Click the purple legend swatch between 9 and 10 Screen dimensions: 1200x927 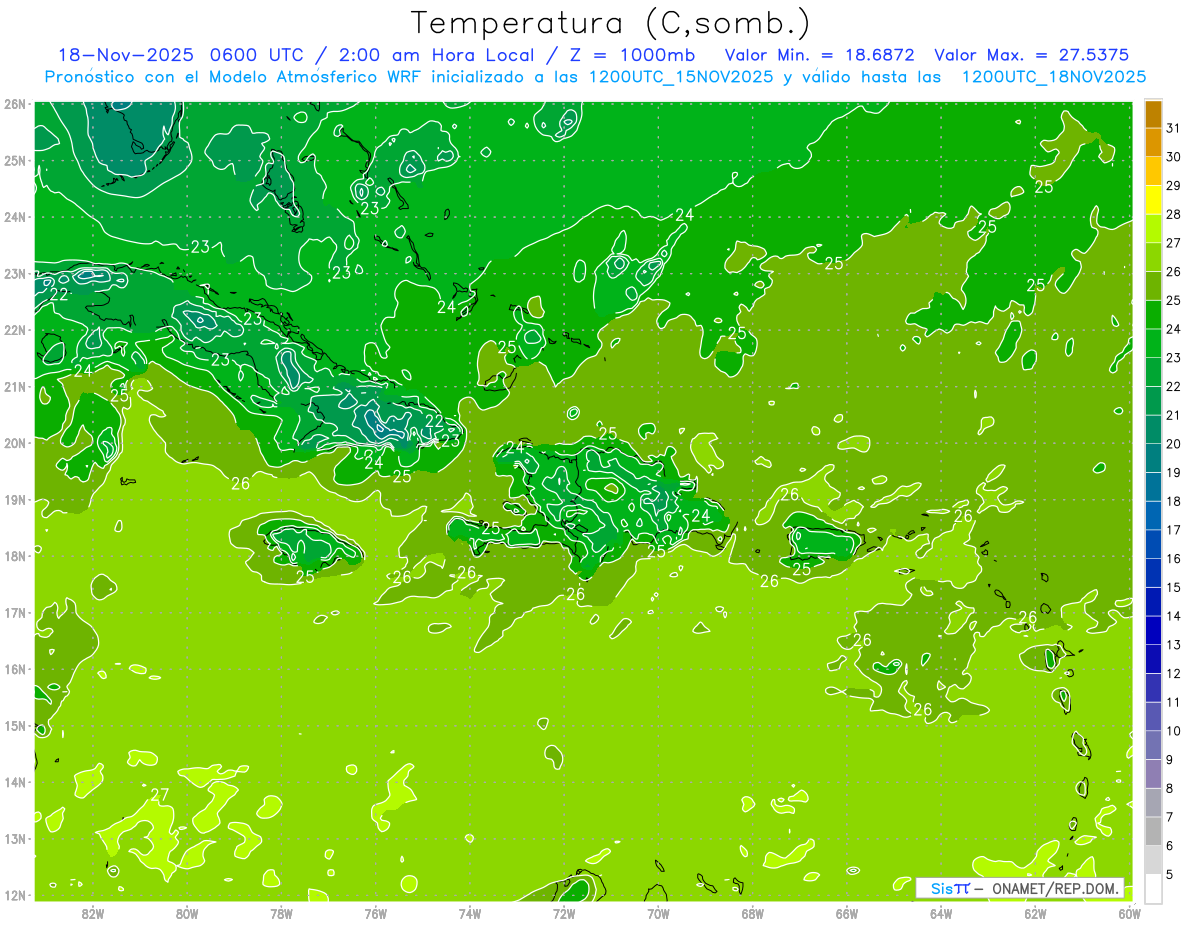coord(1153,745)
